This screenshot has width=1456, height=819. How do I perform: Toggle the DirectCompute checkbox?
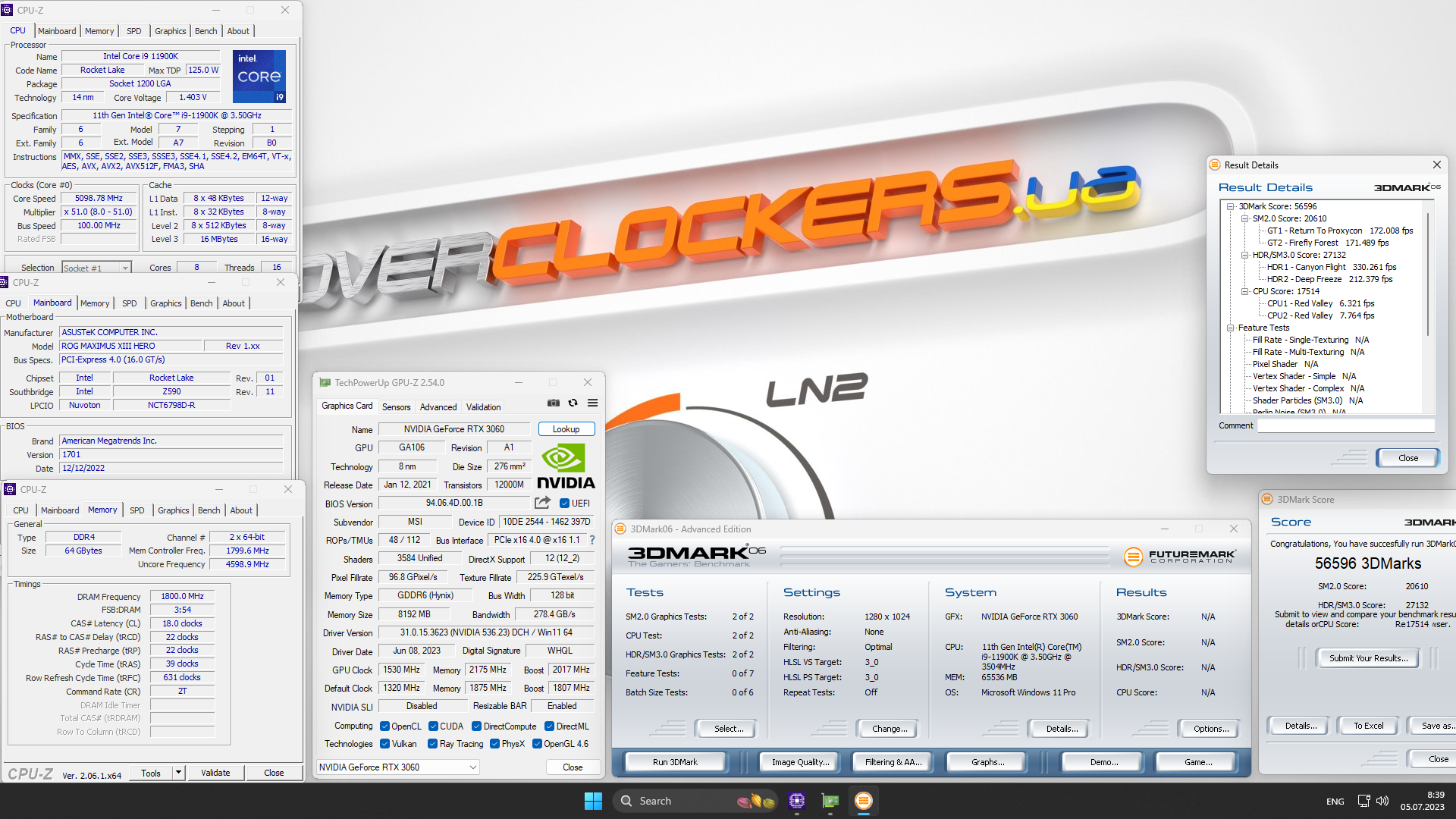click(476, 726)
